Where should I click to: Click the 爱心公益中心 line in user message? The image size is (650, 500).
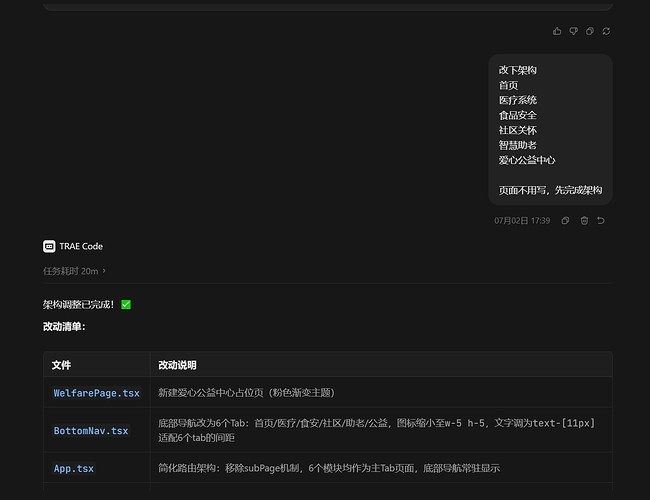[526, 160]
